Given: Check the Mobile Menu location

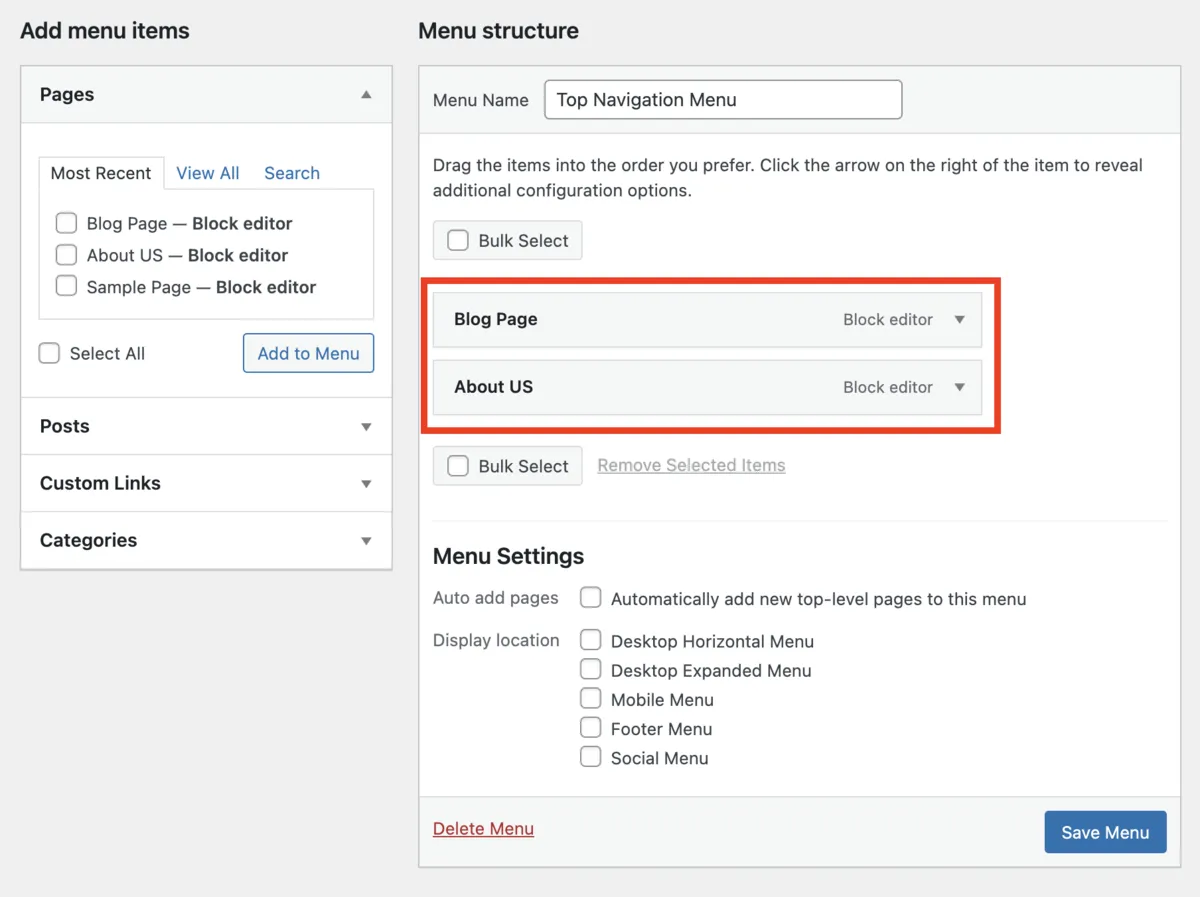Looking at the screenshot, I should point(591,698).
